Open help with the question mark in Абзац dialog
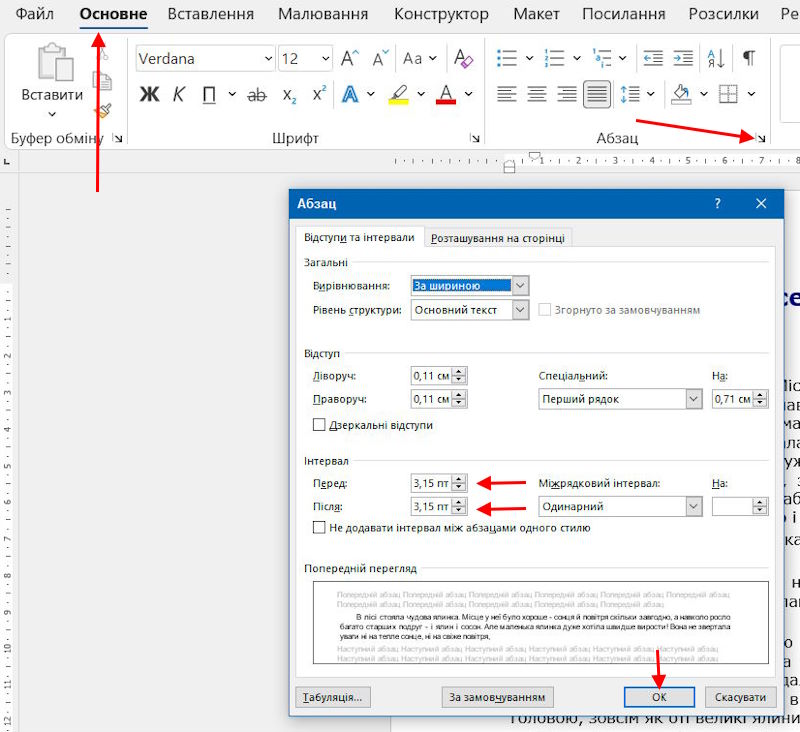 (x=717, y=204)
